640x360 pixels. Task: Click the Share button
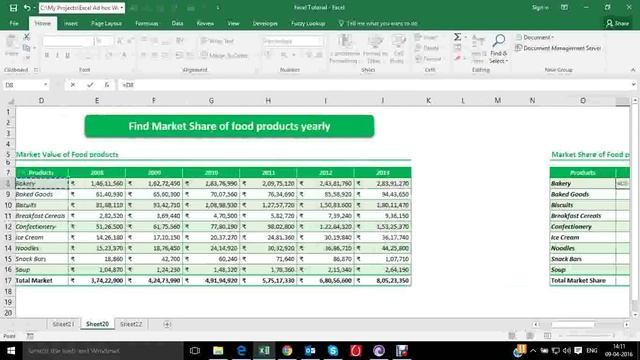click(618, 23)
